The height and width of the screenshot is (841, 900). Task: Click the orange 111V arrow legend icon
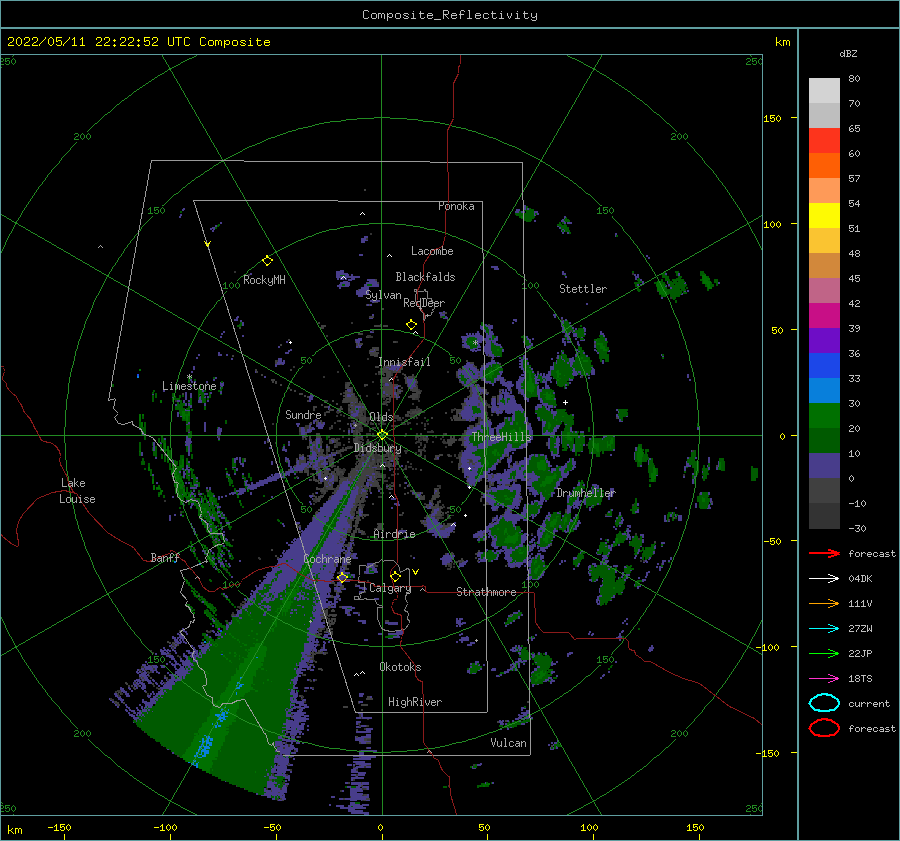click(x=824, y=603)
